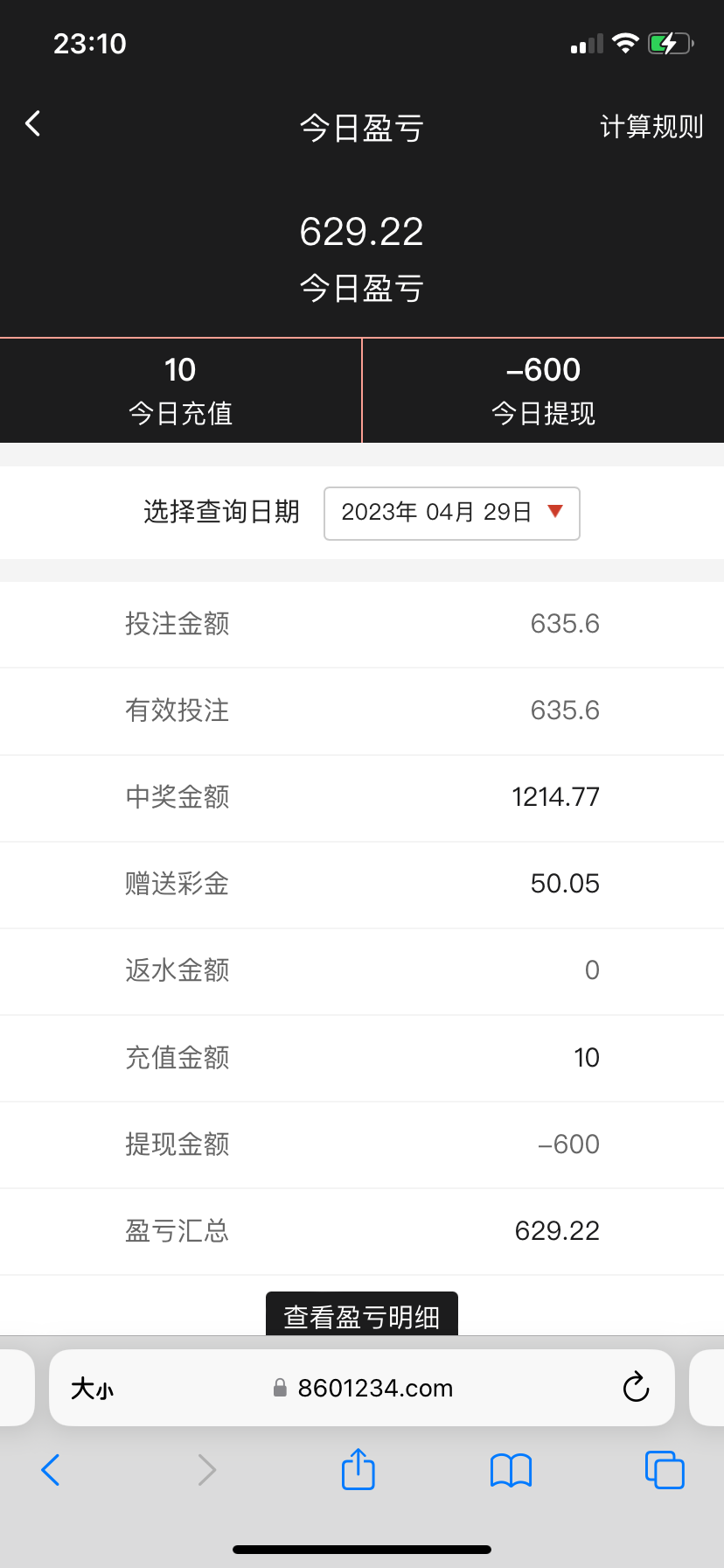Select the 今日提现 summary cell
Image resolution: width=724 pixels, height=1568 pixels.
(x=543, y=390)
